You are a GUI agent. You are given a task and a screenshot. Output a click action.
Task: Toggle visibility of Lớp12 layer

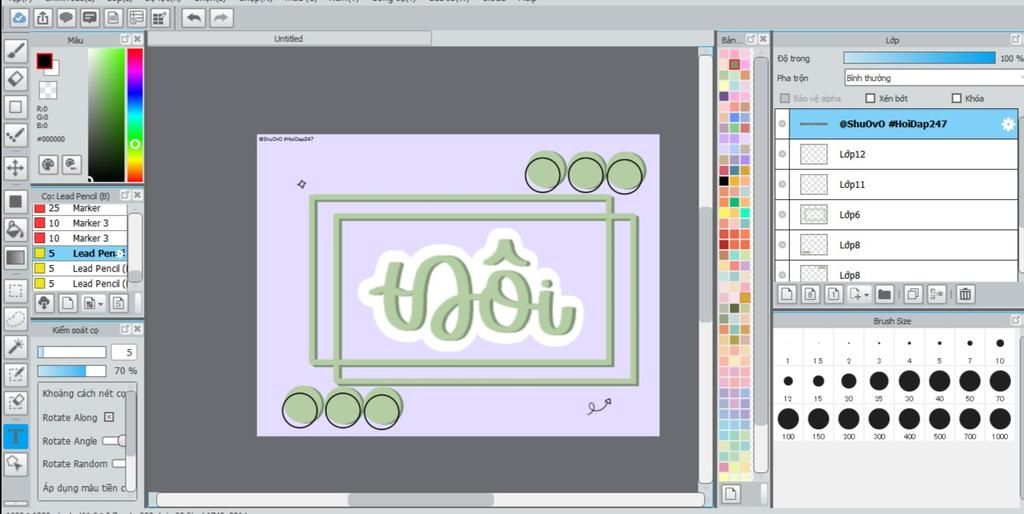tap(782, 154)
